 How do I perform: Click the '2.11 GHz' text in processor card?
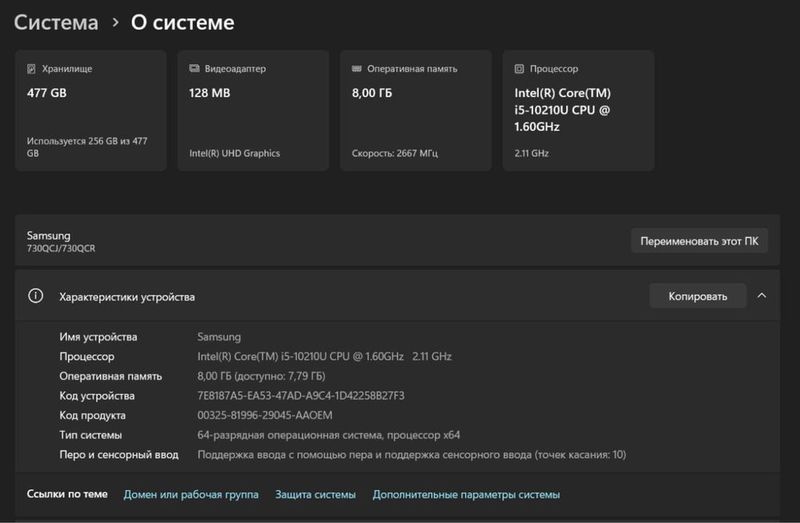coord(532,153)
